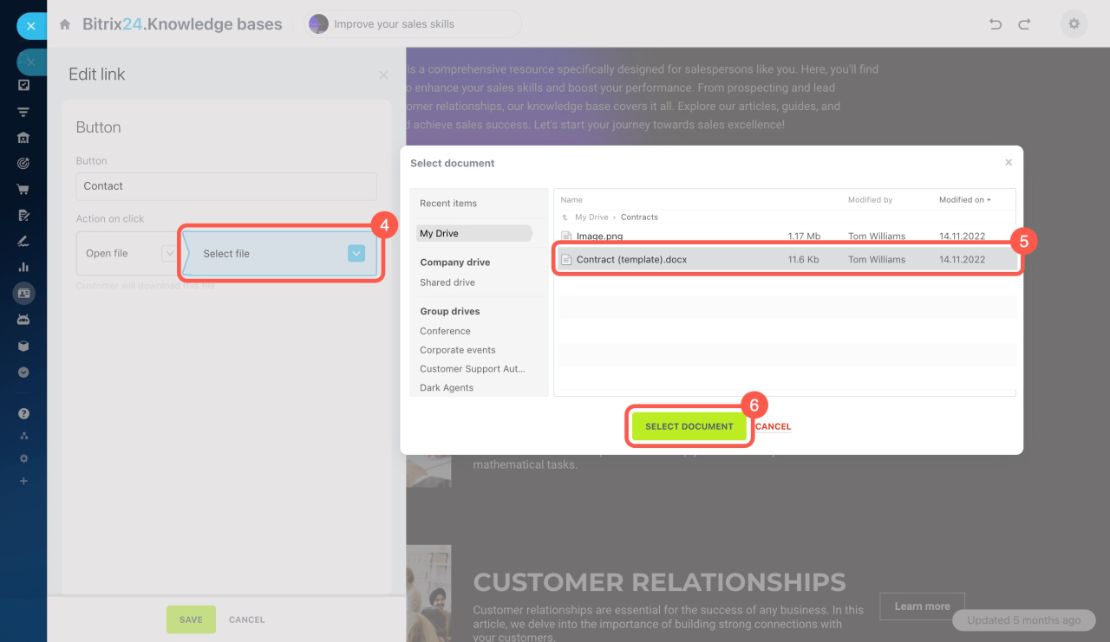
Task: Open the settings gear in the top-right corner
Action: click(x=1074, y=24)
